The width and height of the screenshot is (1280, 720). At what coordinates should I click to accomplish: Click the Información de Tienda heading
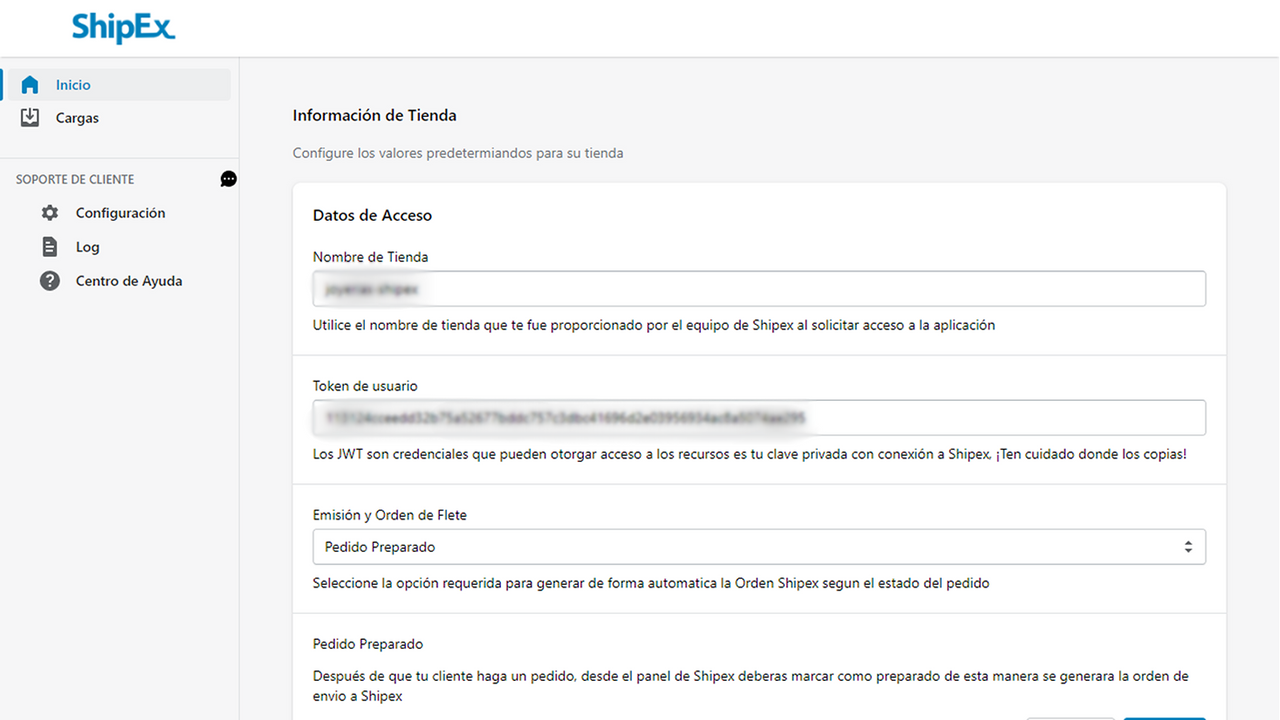tap(374, 116)
